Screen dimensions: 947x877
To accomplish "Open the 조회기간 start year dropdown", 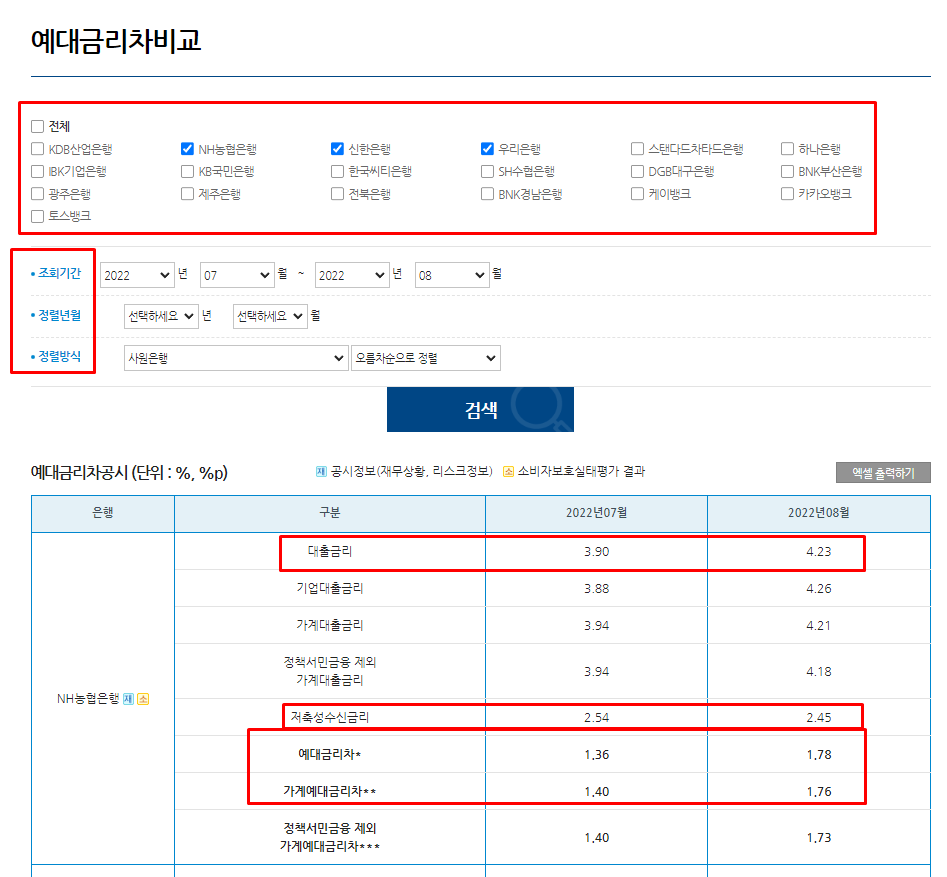I will coord(137,275).
